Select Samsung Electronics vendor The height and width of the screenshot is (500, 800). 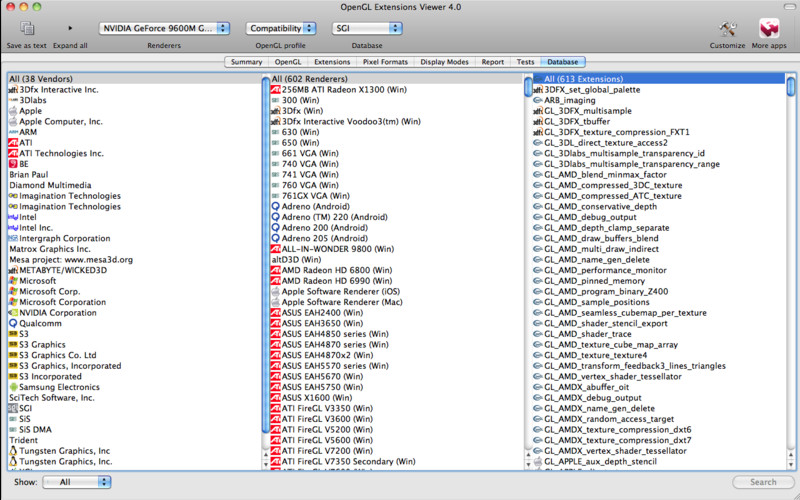coord(59,387)
